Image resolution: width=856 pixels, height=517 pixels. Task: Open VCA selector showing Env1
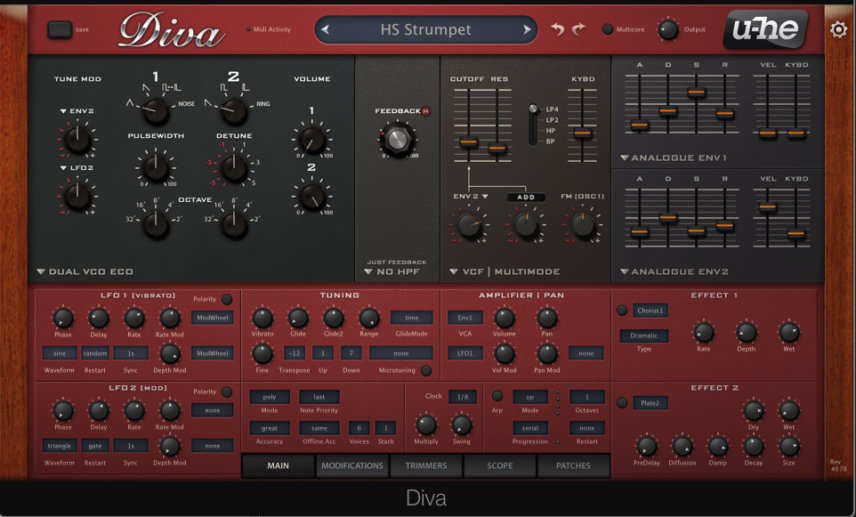coord(465,317)
